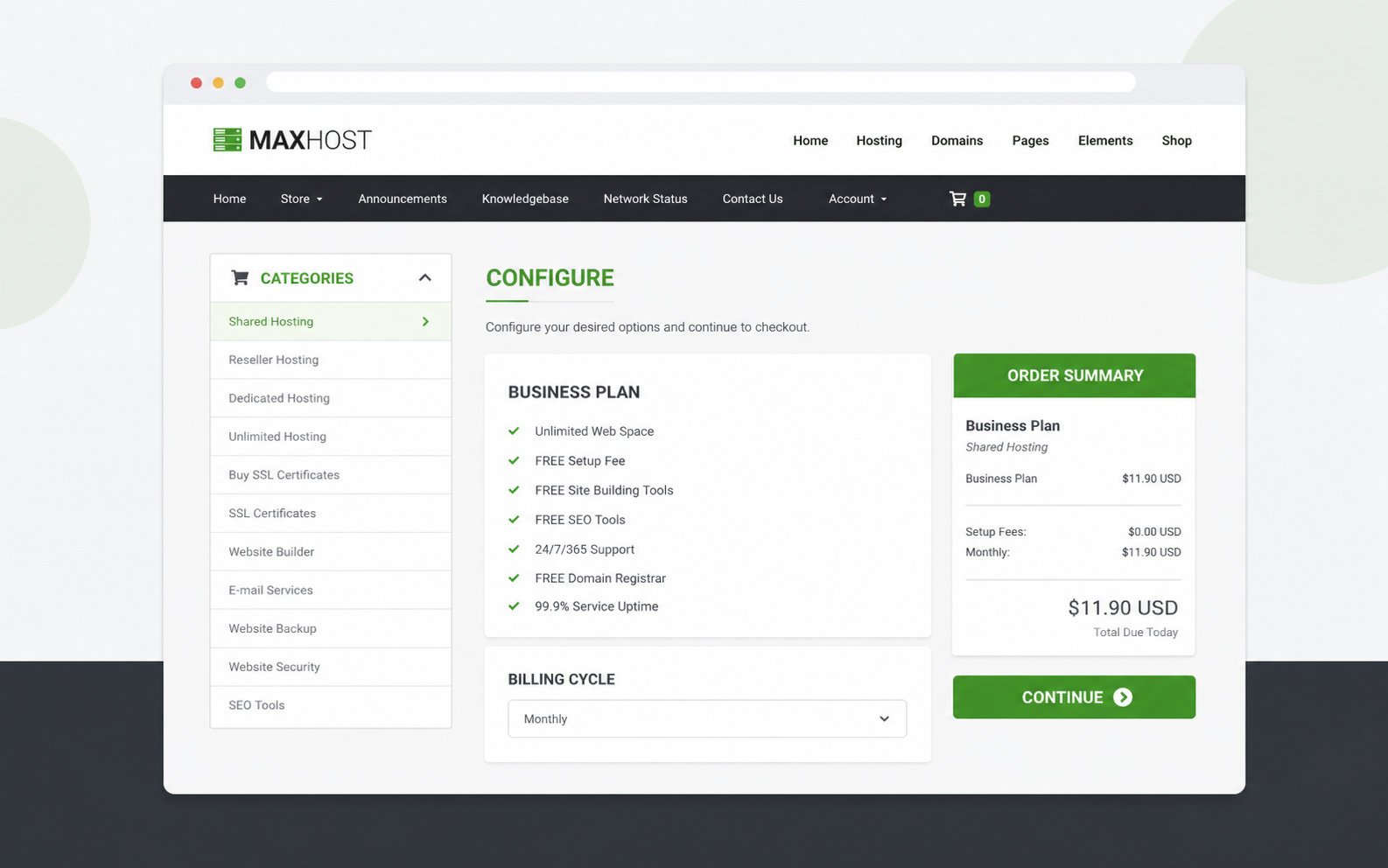Click checkmark beside 99.9% Service Uptime
The width and height of the screenshot is (1388, 868).
click(x=514, y=605)
